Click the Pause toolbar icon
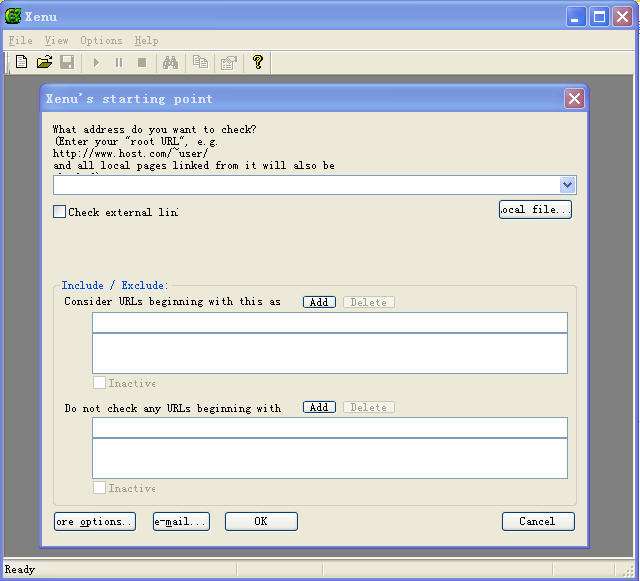The image size is (640, 581). click(119, 63)
